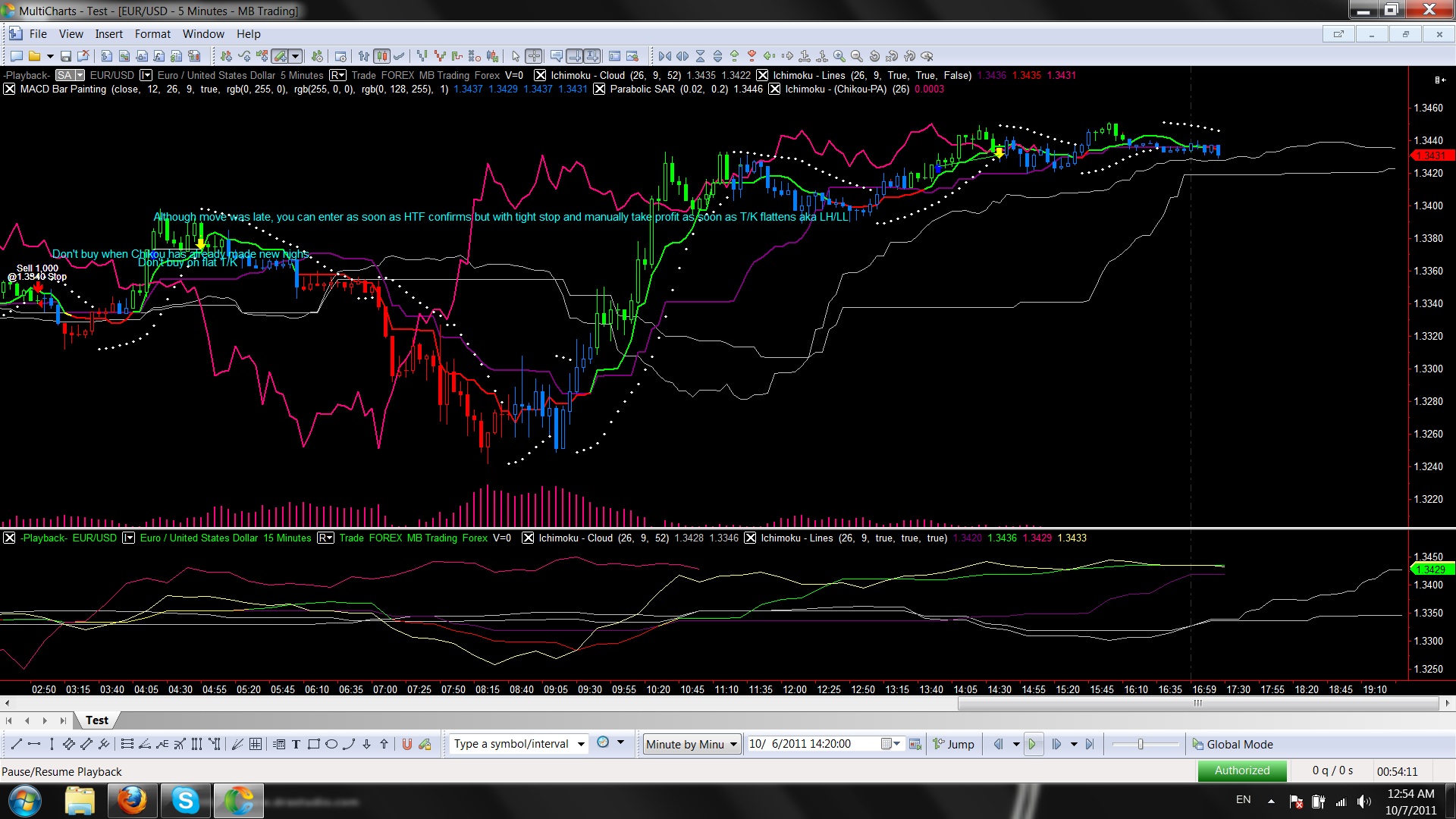The height and width of the screenshot is (819, 1456).
Task: Click the red decrease bar spacing arrow
Action: pos(752,56)
